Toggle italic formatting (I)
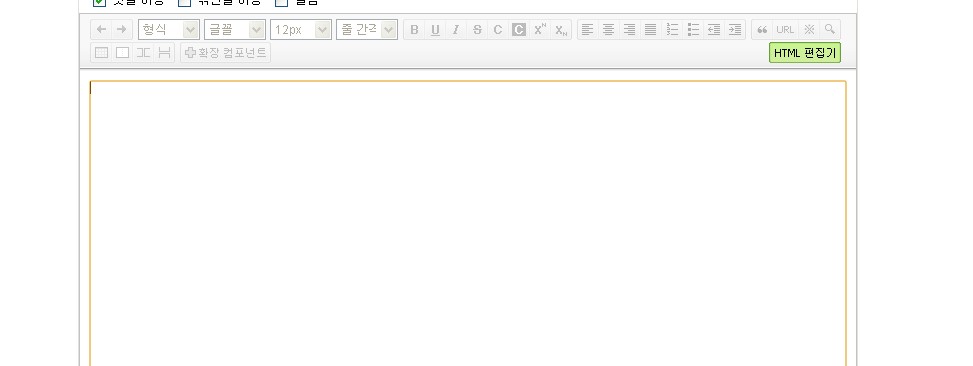The width and height of the screenshot is (973, 366). pos(455,30)
